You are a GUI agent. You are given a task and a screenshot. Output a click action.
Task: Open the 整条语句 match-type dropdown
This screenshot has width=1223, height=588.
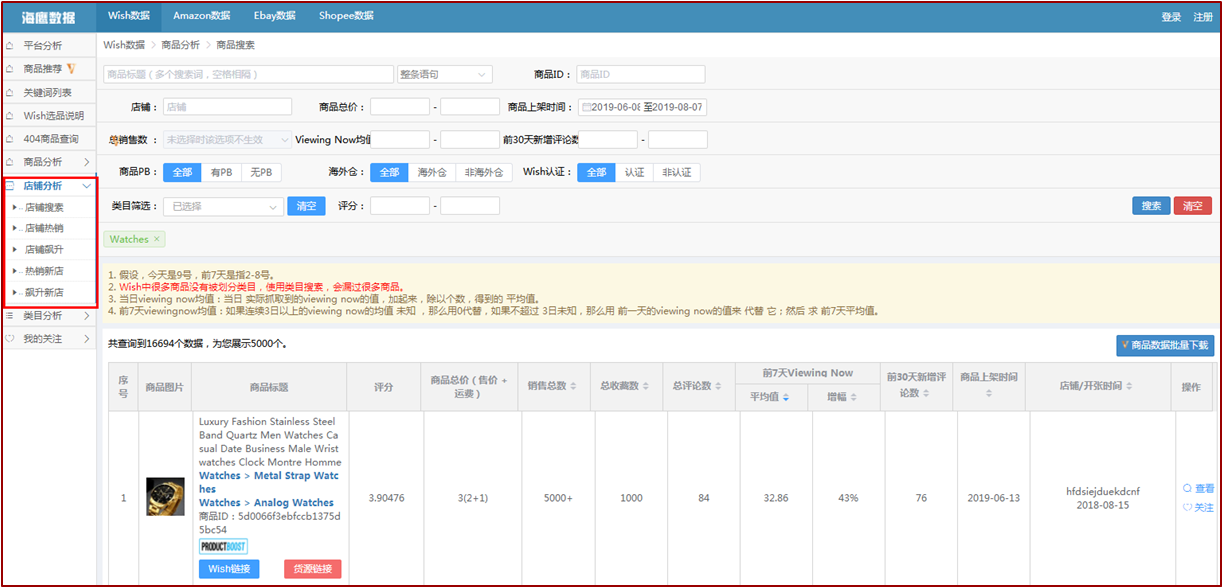[x=444, y=75]
